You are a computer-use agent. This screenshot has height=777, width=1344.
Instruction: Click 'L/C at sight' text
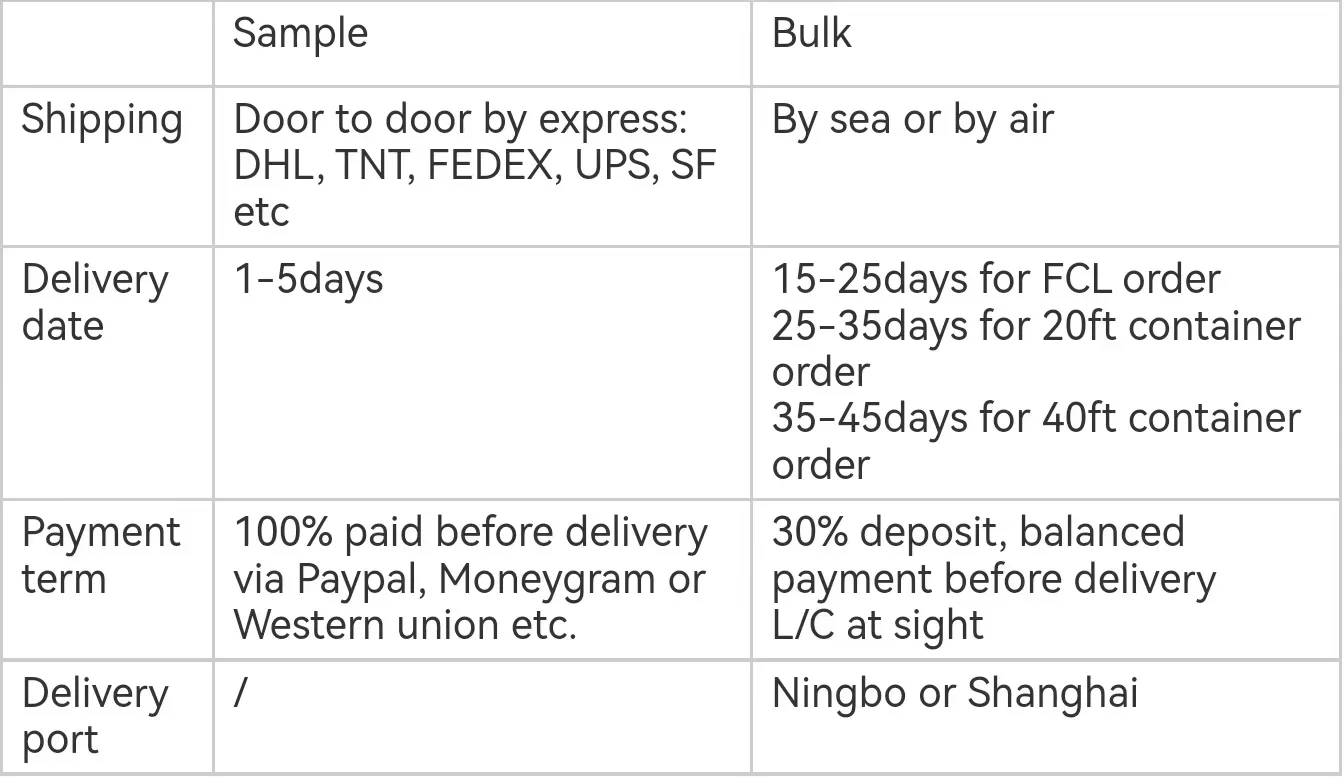(x=878, y=626)
